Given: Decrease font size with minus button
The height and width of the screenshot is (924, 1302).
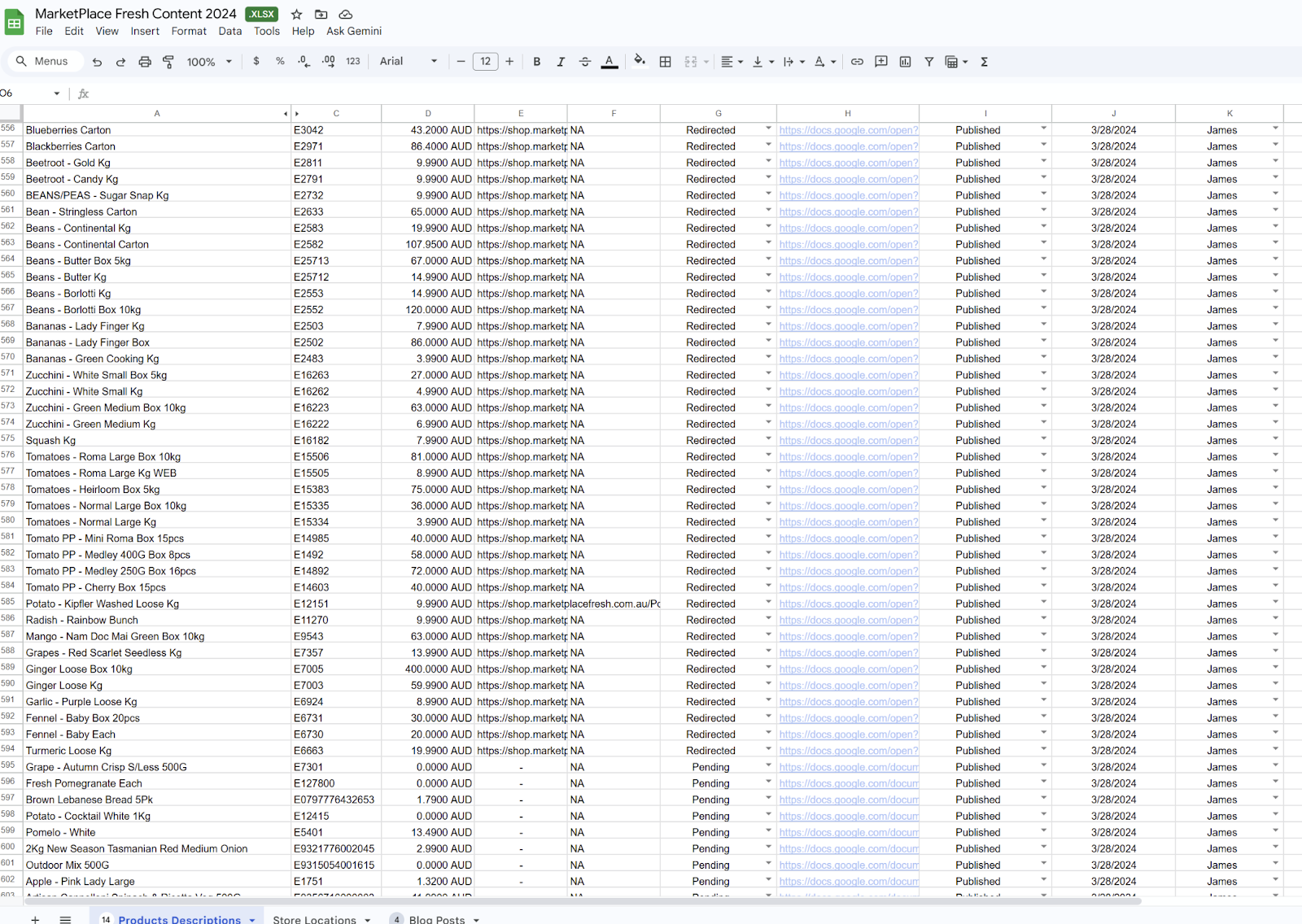Looking at the screenshot, I should [x=461, y=61].
